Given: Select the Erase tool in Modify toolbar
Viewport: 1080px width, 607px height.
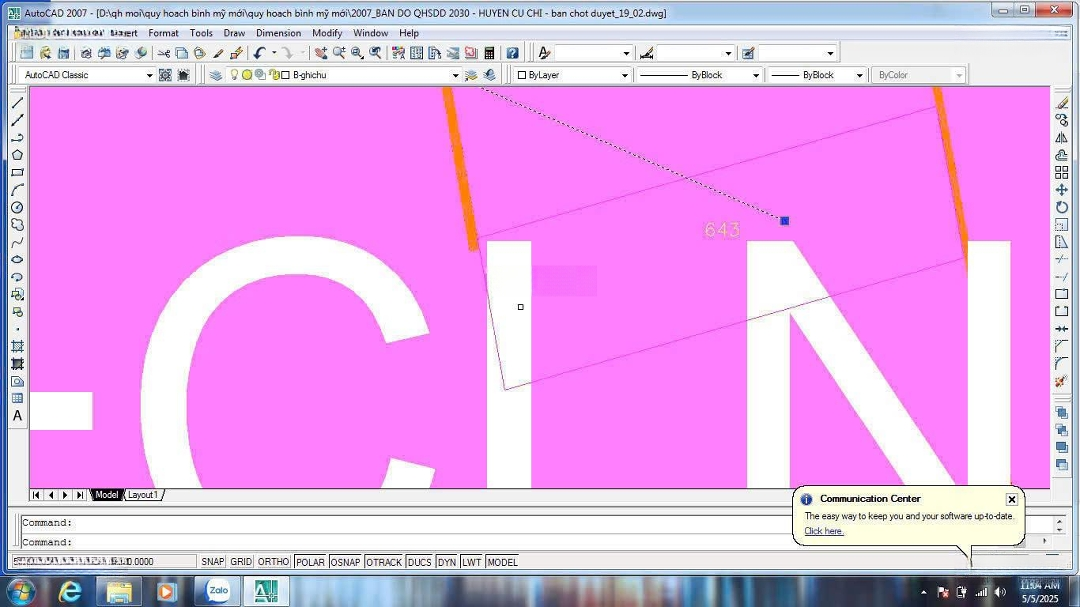Looking at the screenshot, I should 1062,103.
